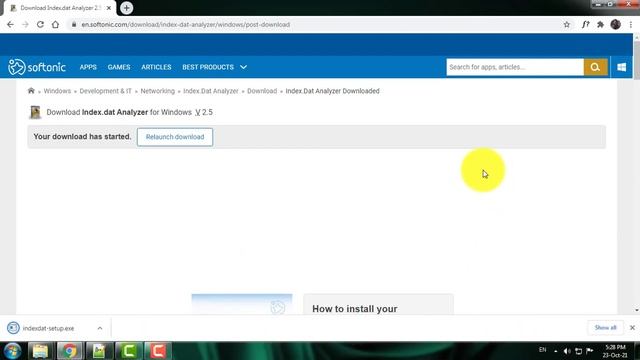Image resolution: width=640 pixels, height=360 pixels.
Task: Click the Search for apps field
Action: (515, 67)
